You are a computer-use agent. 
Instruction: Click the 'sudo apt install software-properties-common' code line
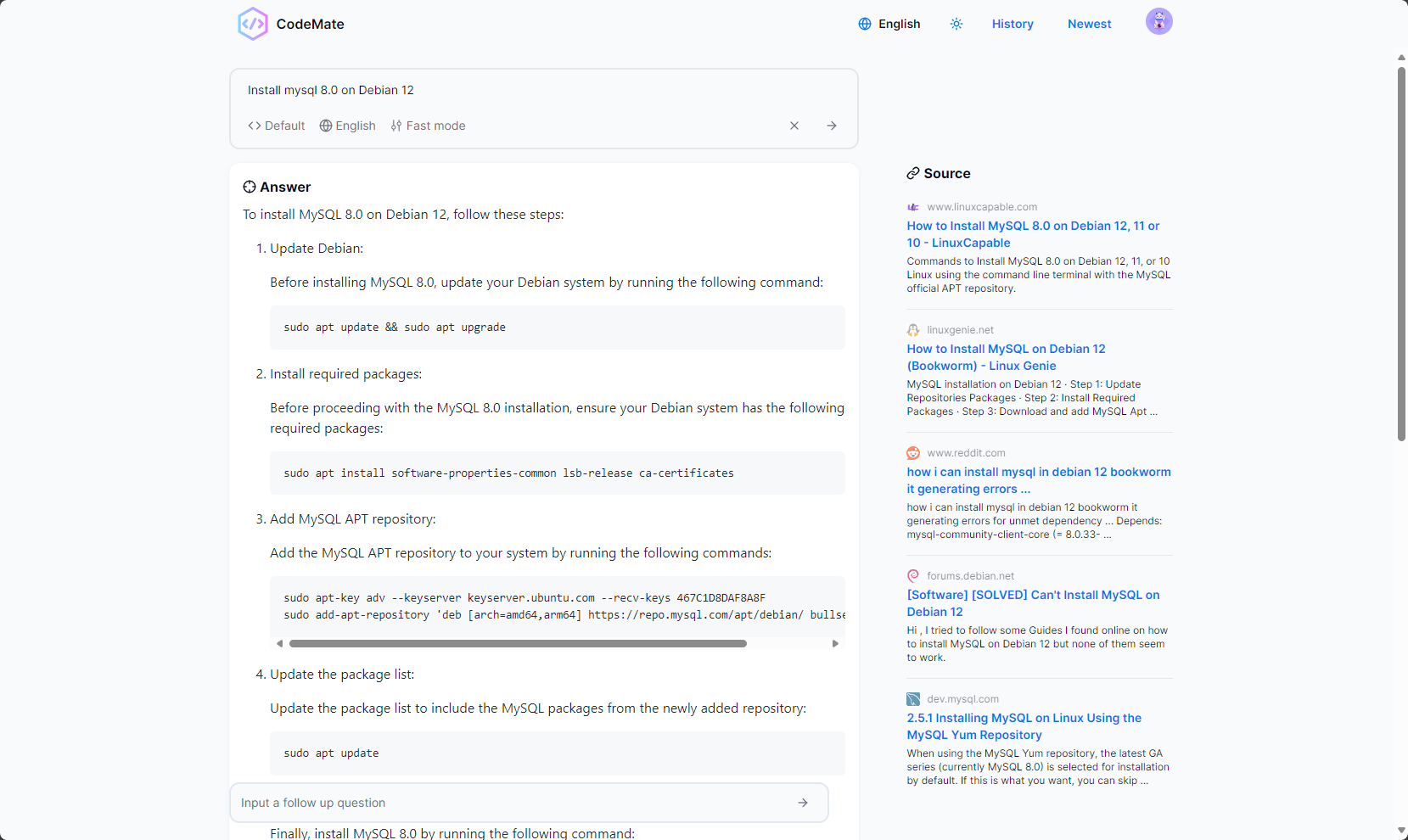click(x=508, y=473)
